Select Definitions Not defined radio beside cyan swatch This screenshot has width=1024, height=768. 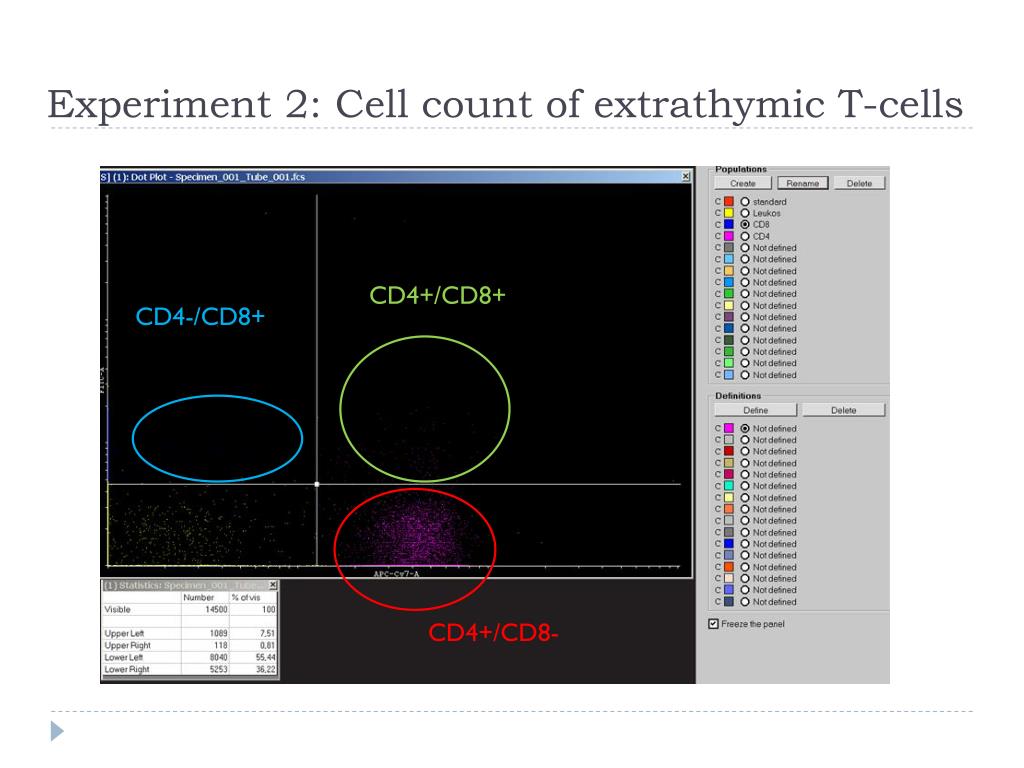744,486
